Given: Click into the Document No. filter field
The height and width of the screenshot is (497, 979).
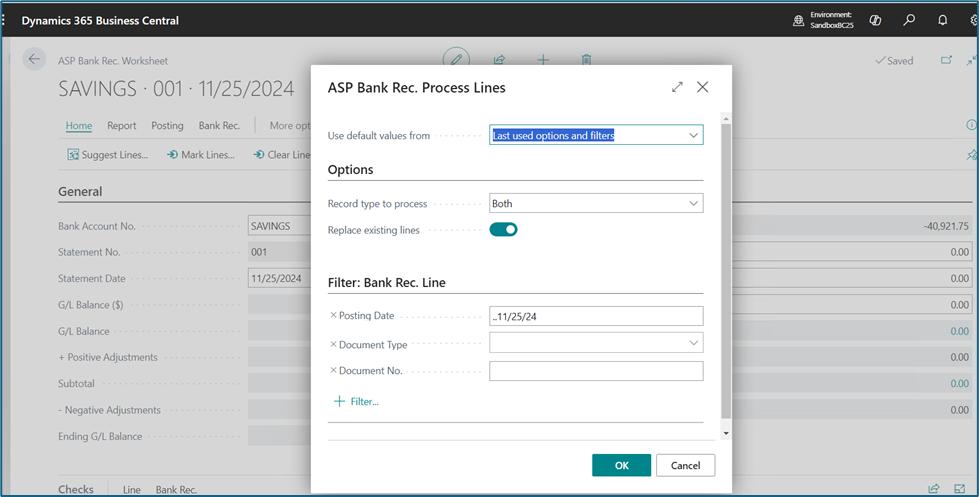Looking at the screenshot, I should pyautogui.click(x=596, y=371).
